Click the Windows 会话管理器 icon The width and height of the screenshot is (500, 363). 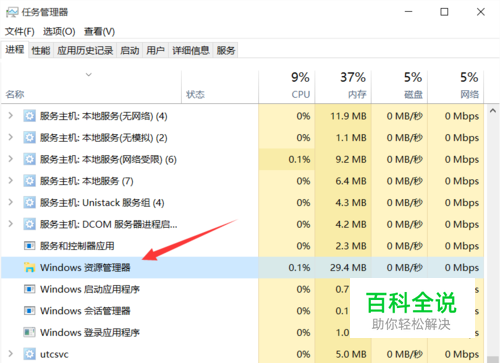[x=29, y=311]
